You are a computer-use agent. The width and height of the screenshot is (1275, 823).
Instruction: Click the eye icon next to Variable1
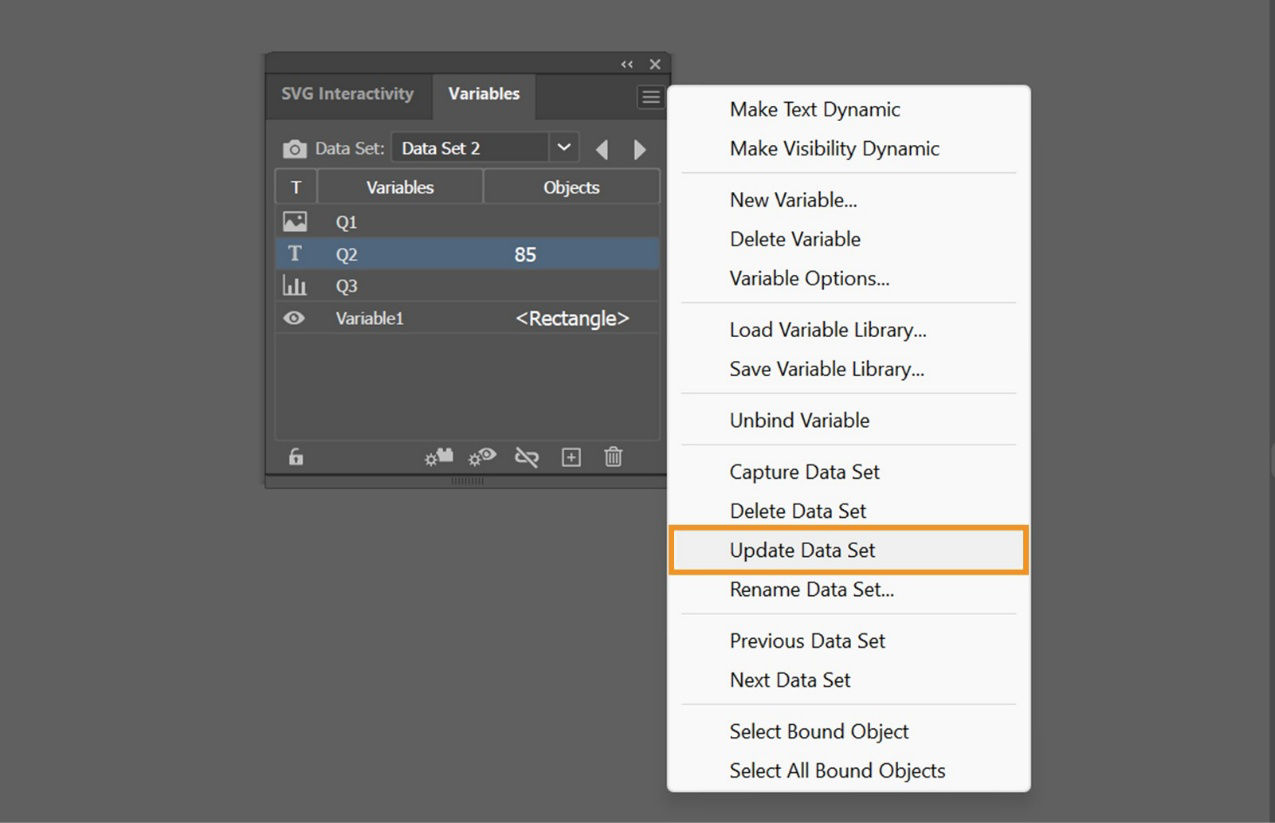(x=294, y=318)
